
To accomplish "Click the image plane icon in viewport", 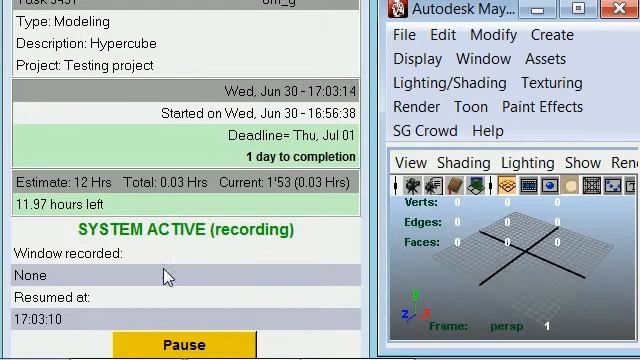I will click(475, 186).
